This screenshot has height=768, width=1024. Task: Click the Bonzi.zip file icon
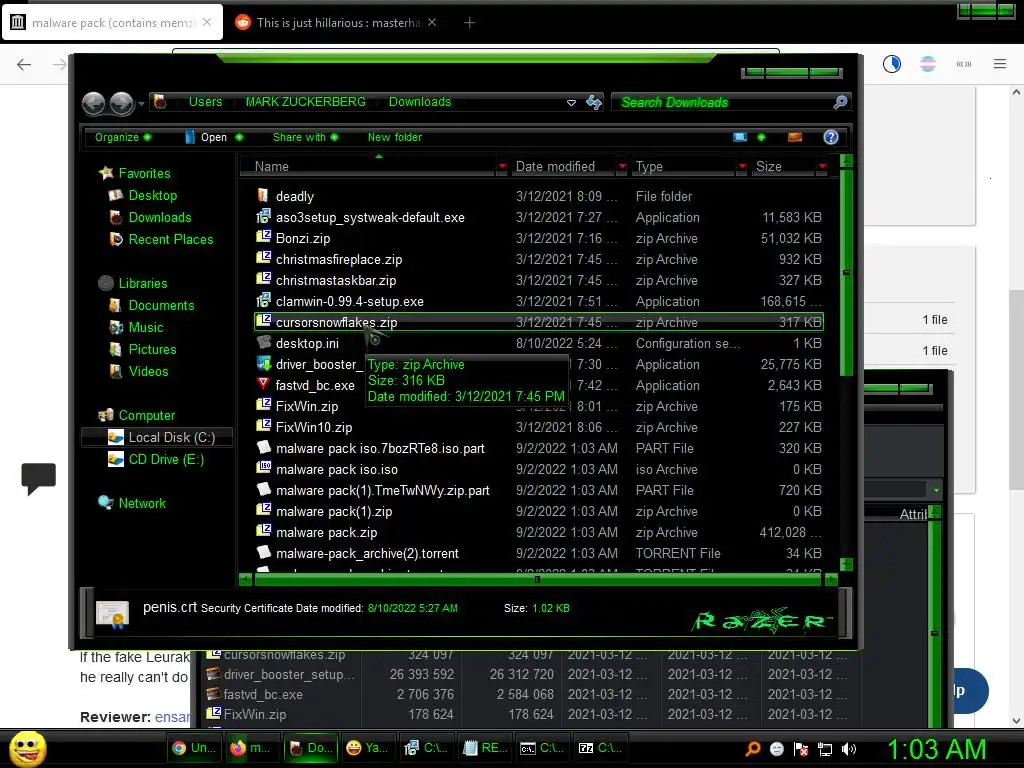pos(263,238)
